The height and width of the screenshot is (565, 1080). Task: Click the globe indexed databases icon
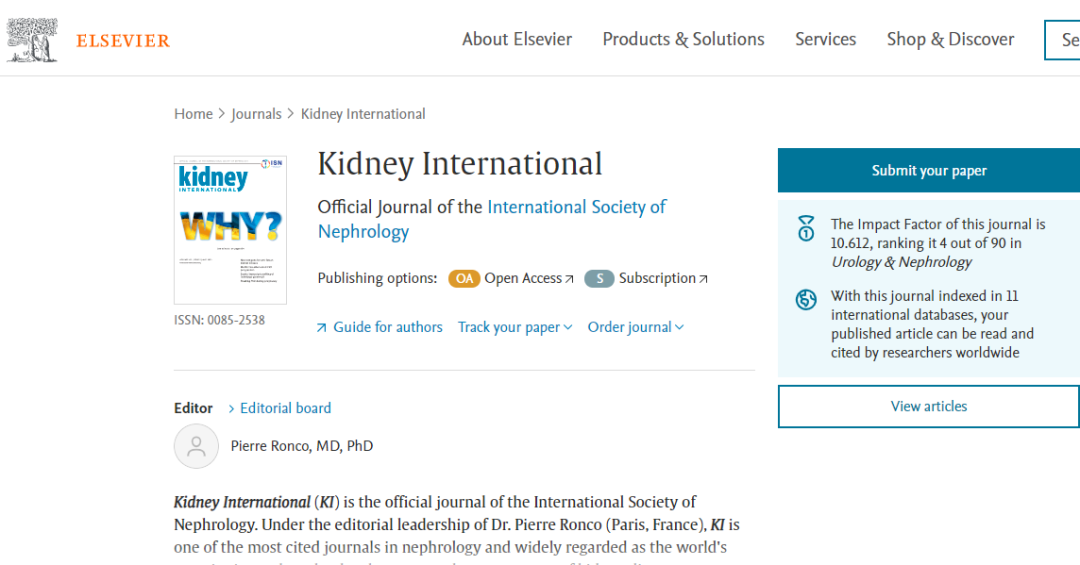tap(806, 299)
